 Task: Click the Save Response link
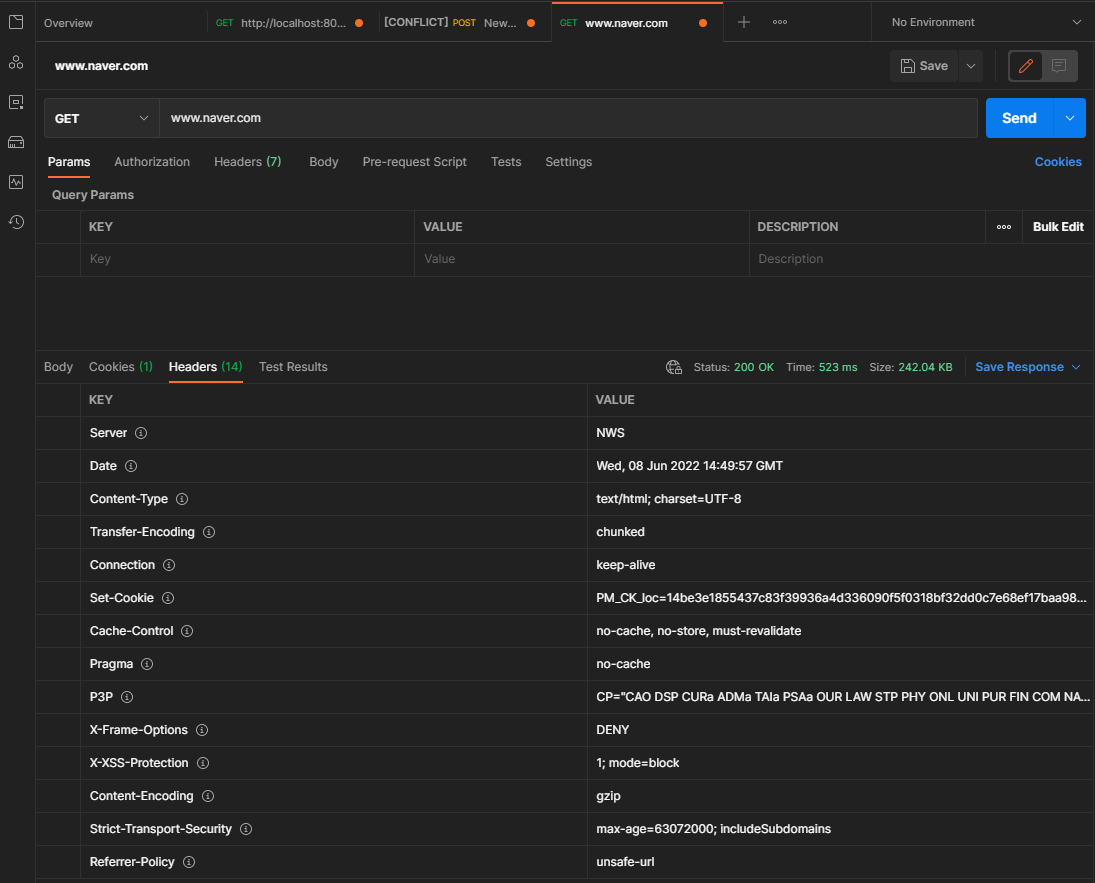click(1020, 367)
